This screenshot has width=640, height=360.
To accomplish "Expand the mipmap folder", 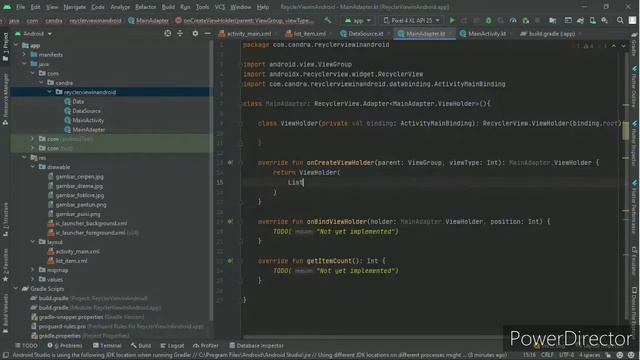I will [33, 270].
